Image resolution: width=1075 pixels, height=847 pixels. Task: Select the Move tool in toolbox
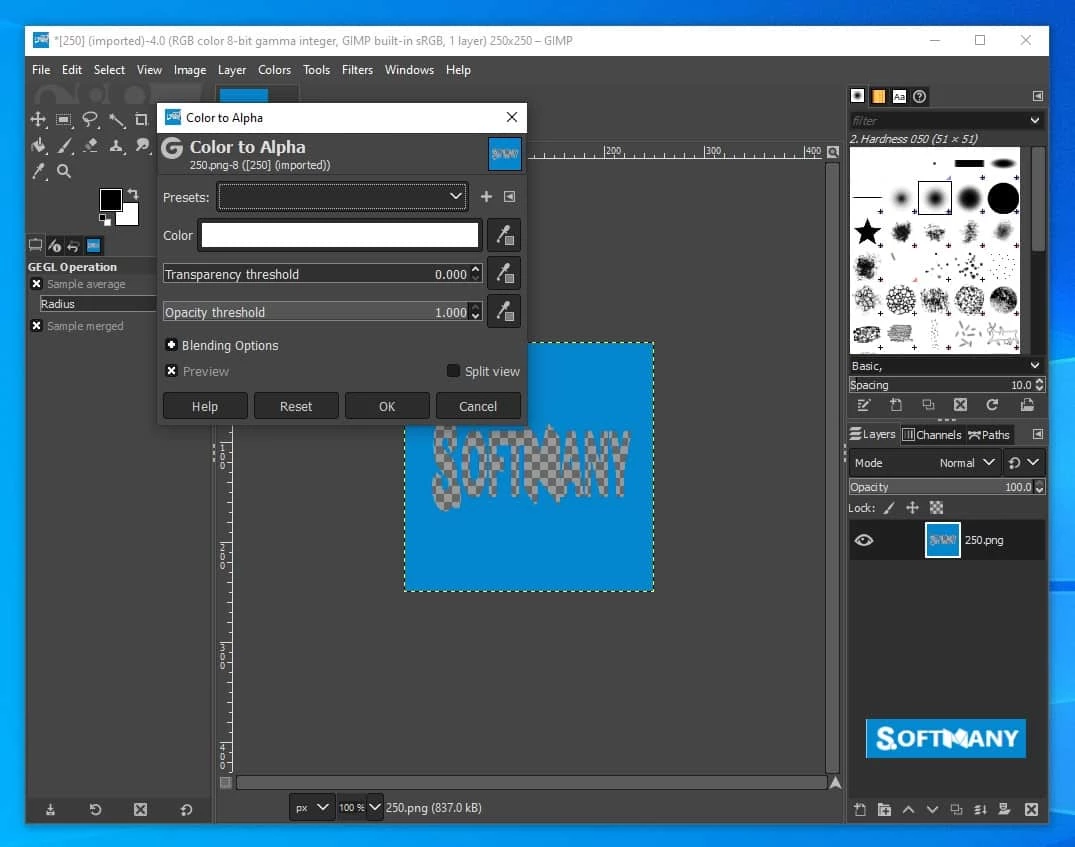coord(38,120)
